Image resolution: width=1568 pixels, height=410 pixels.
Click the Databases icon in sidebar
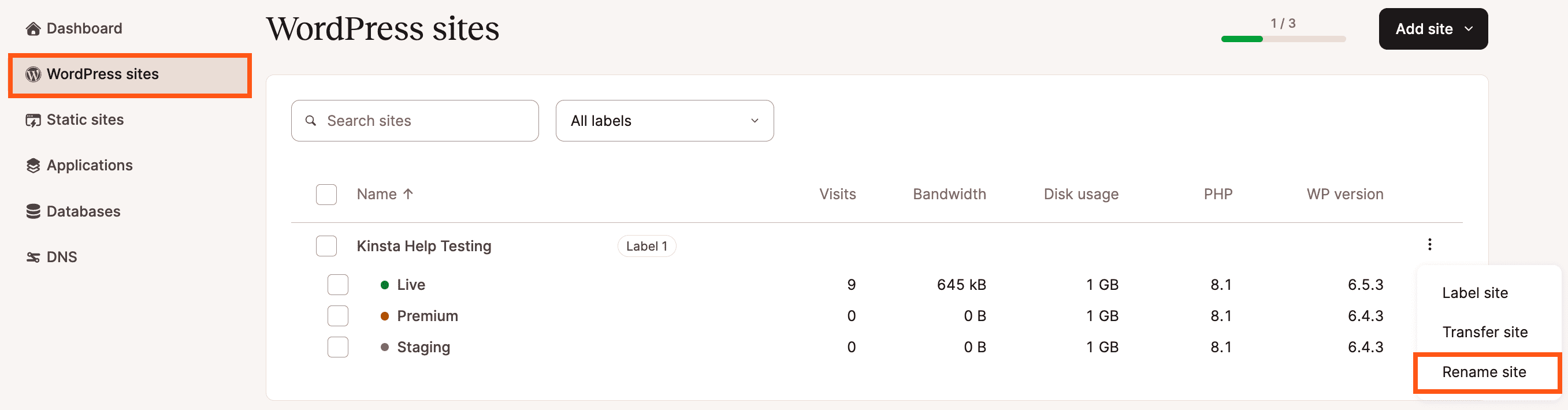coord(33,211)
